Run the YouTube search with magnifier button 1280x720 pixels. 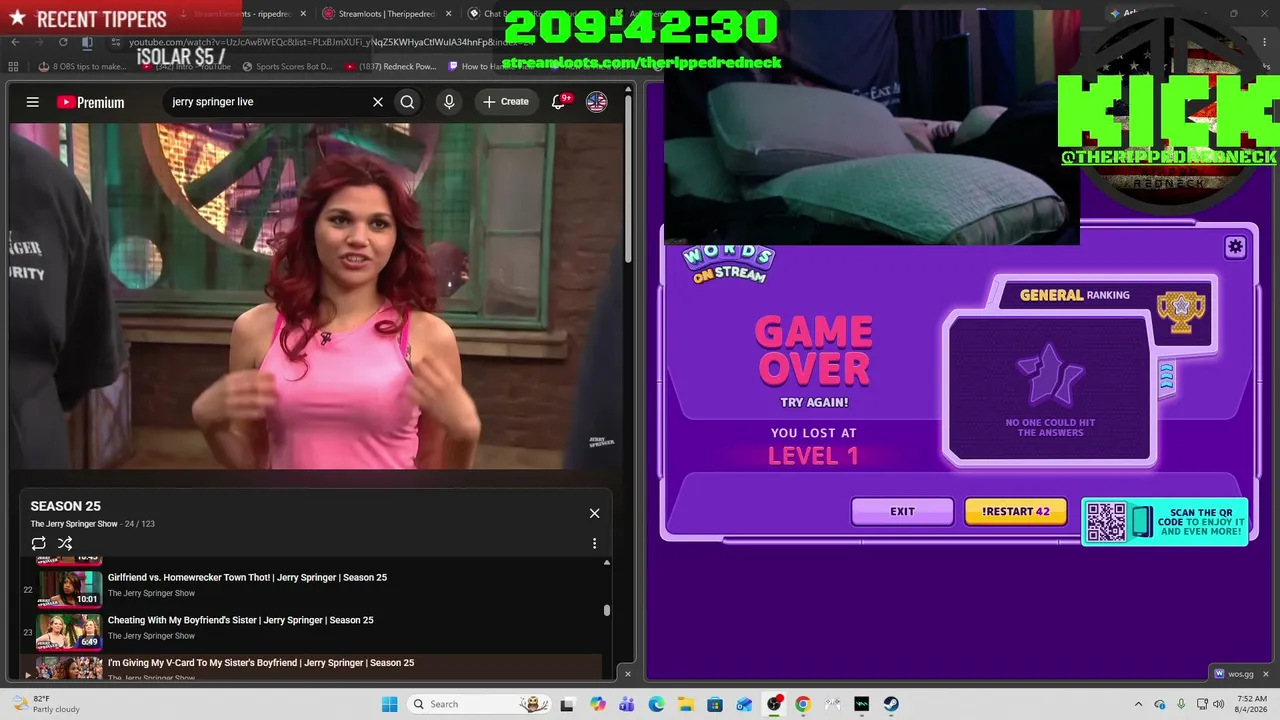(x=407, y=102)
